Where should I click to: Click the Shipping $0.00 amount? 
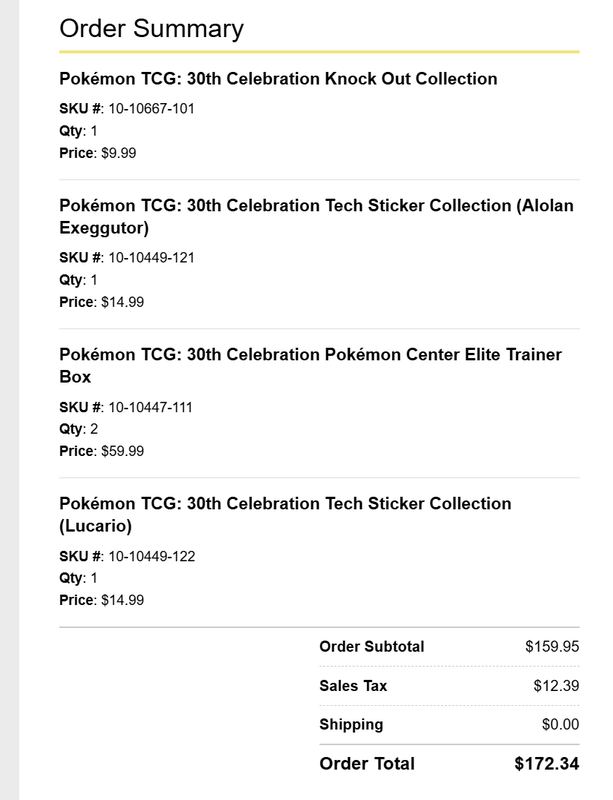point(560,724)
